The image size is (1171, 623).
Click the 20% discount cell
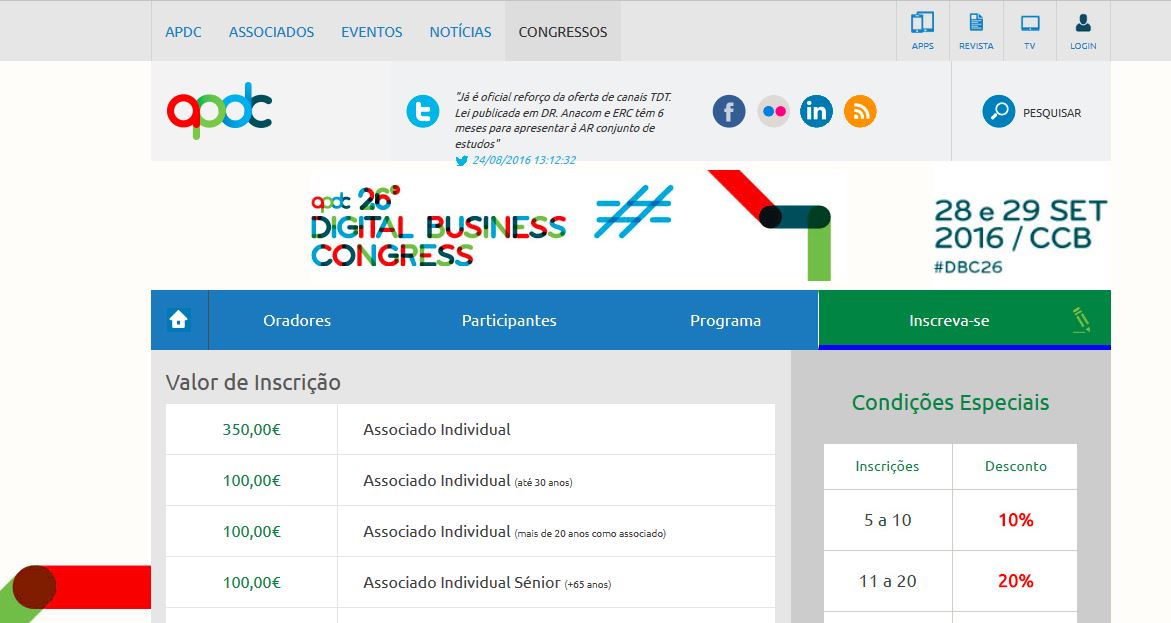pos(1015,581)
